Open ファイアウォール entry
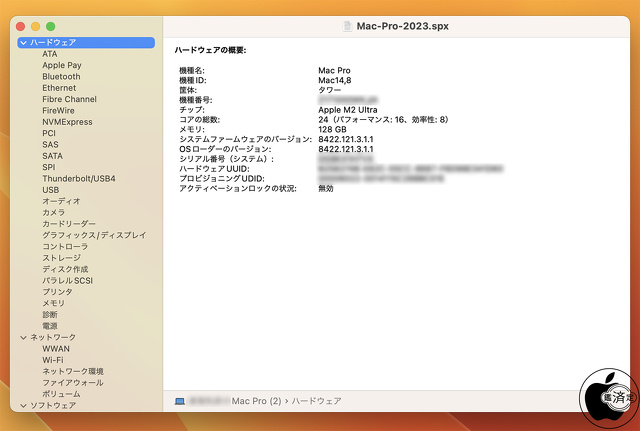The height and width of the screenshot is (431, 640). pos(73,383)
